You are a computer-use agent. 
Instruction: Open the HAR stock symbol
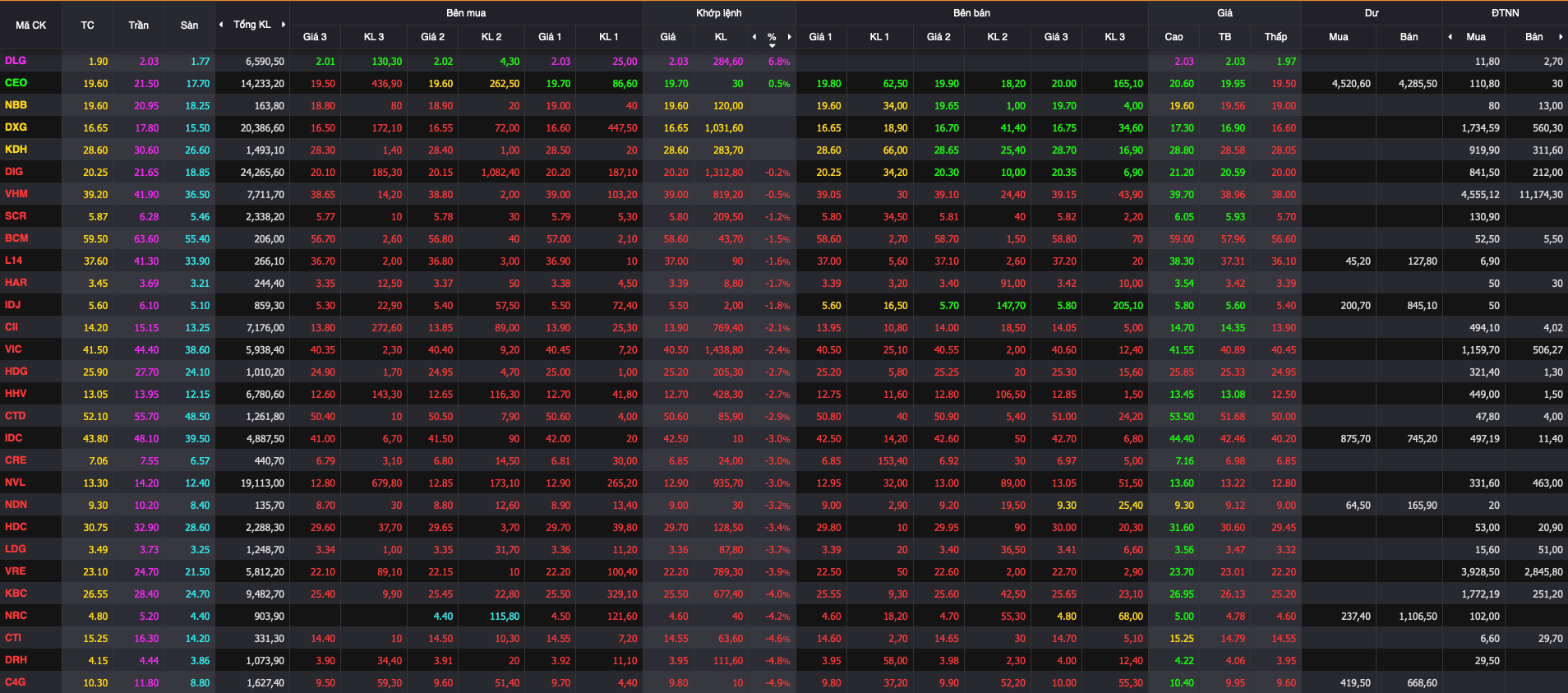point(16,283)
